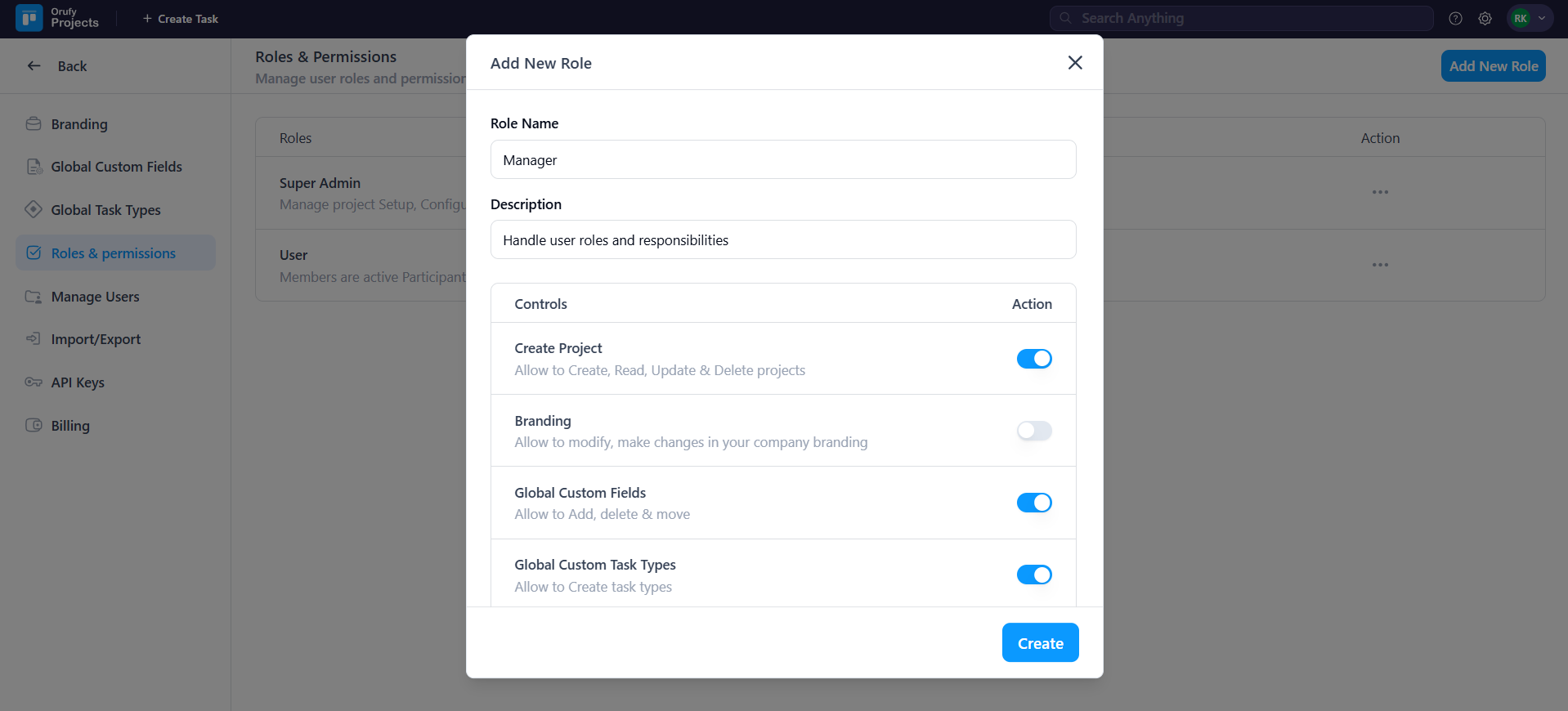This screenshot has width=1568, height=711.
Task: Go to Manage Users settings page
Action: pyautogui.click(x=95, y=297)
